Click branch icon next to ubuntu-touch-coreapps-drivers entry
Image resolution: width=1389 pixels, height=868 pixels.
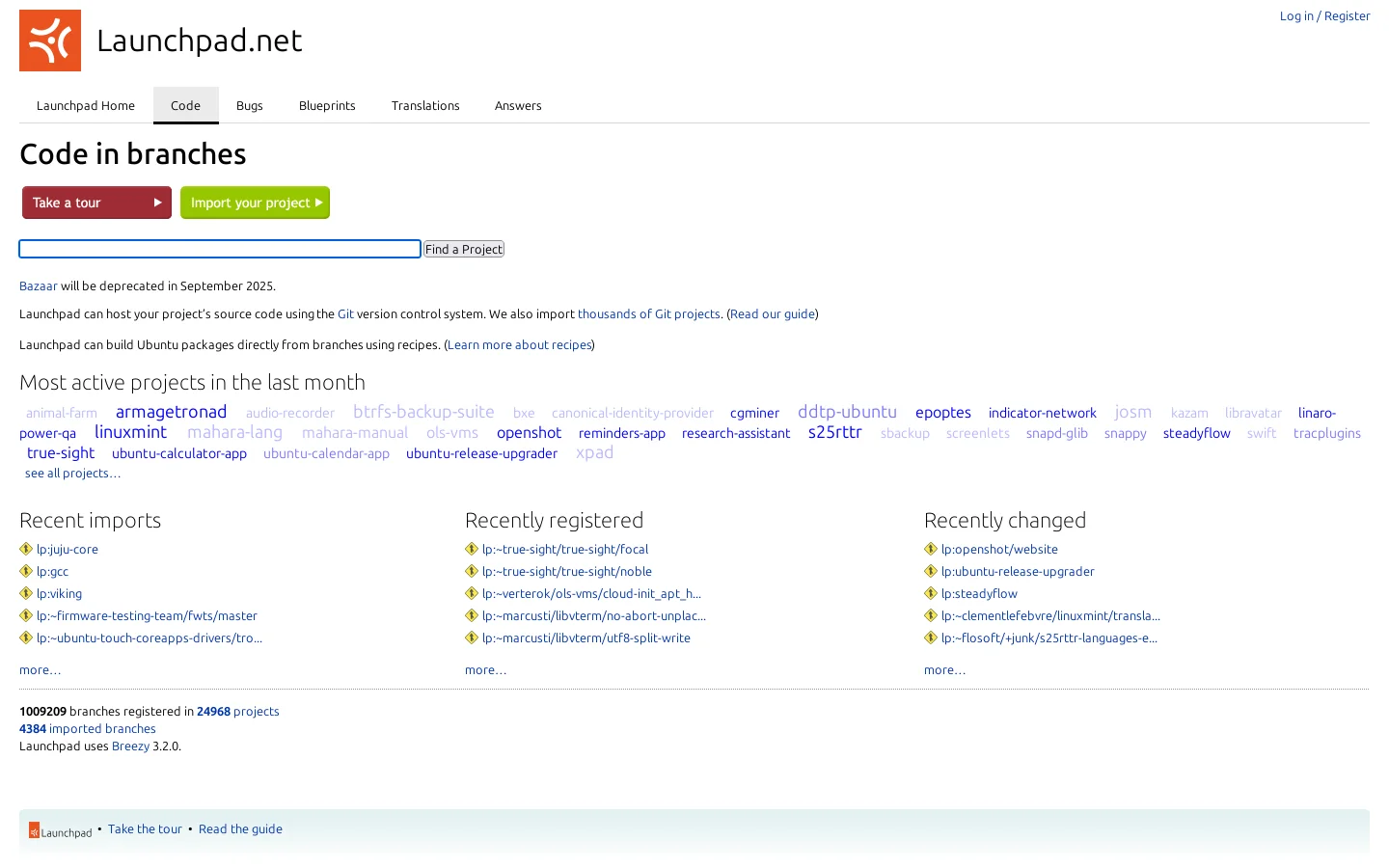click(26, 637)
